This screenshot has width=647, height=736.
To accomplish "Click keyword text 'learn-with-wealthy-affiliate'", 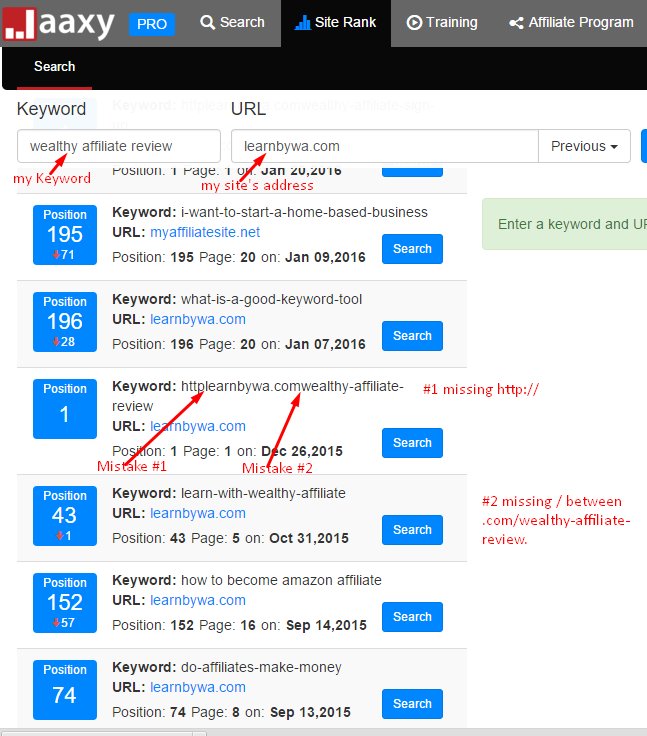I will point(263,493).
